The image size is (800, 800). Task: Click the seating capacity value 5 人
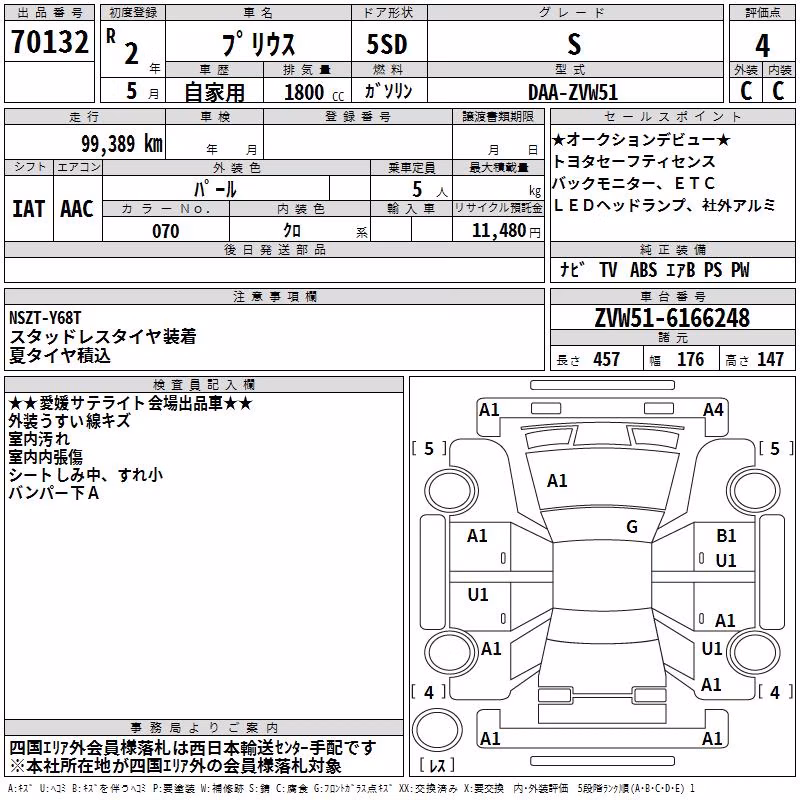pyautogui.click(x=429, y=189)
